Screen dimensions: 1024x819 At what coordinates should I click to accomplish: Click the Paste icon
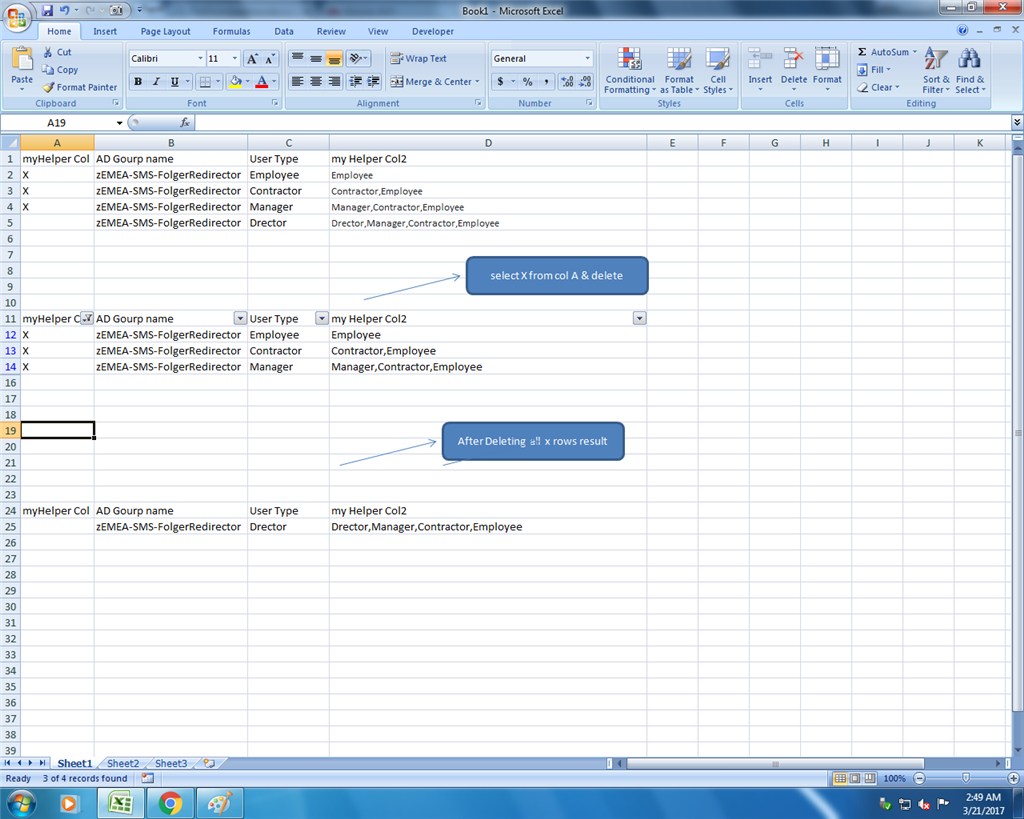[x=22, y=59]
